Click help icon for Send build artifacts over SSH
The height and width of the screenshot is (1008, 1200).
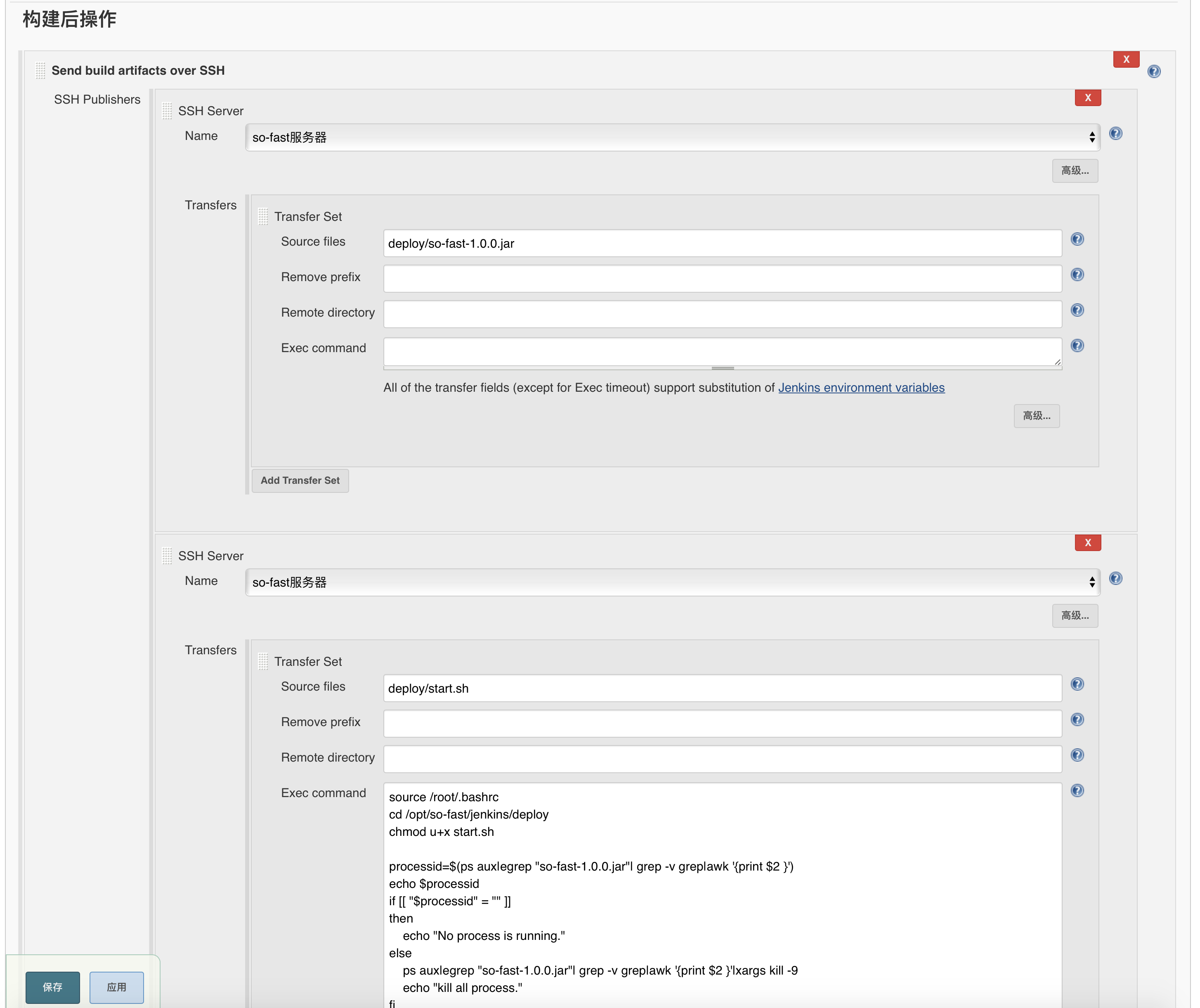point(1154,71)
